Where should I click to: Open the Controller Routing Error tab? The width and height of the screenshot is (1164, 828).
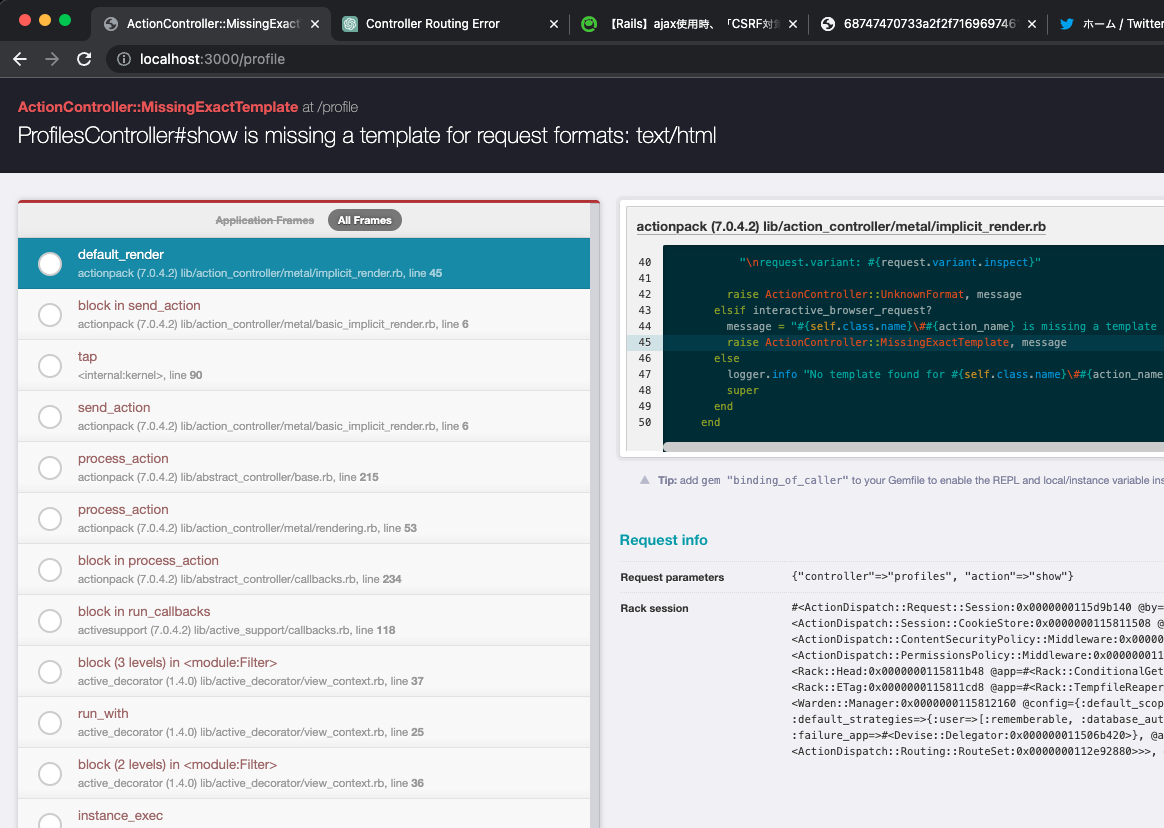click(x=432, y=24)
